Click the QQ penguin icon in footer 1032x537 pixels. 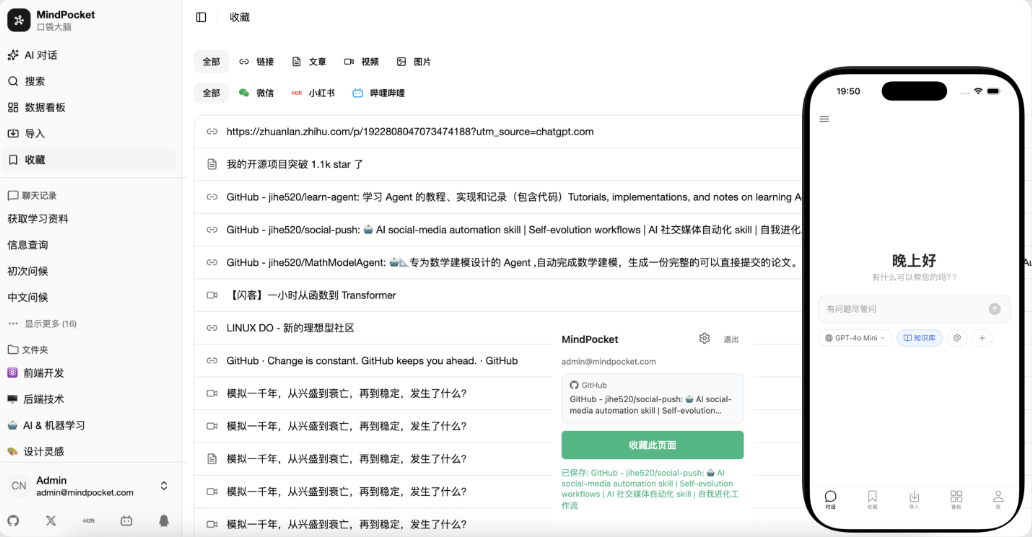pos(164,520)
